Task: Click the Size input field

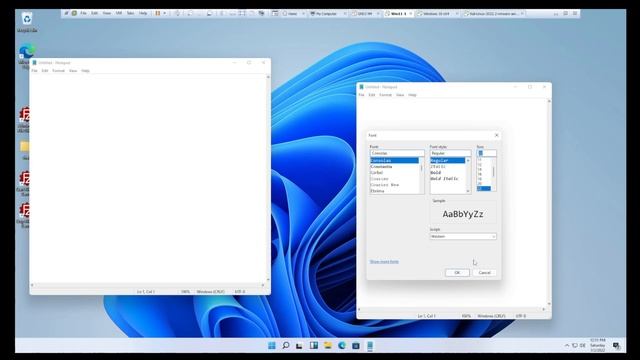Action: click(487, 153)
